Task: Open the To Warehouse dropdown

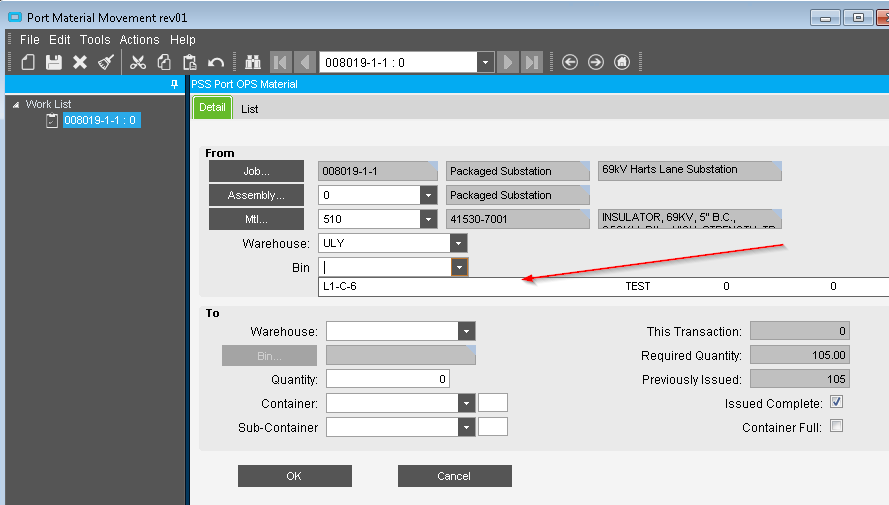Action: (x=466, y=332)
